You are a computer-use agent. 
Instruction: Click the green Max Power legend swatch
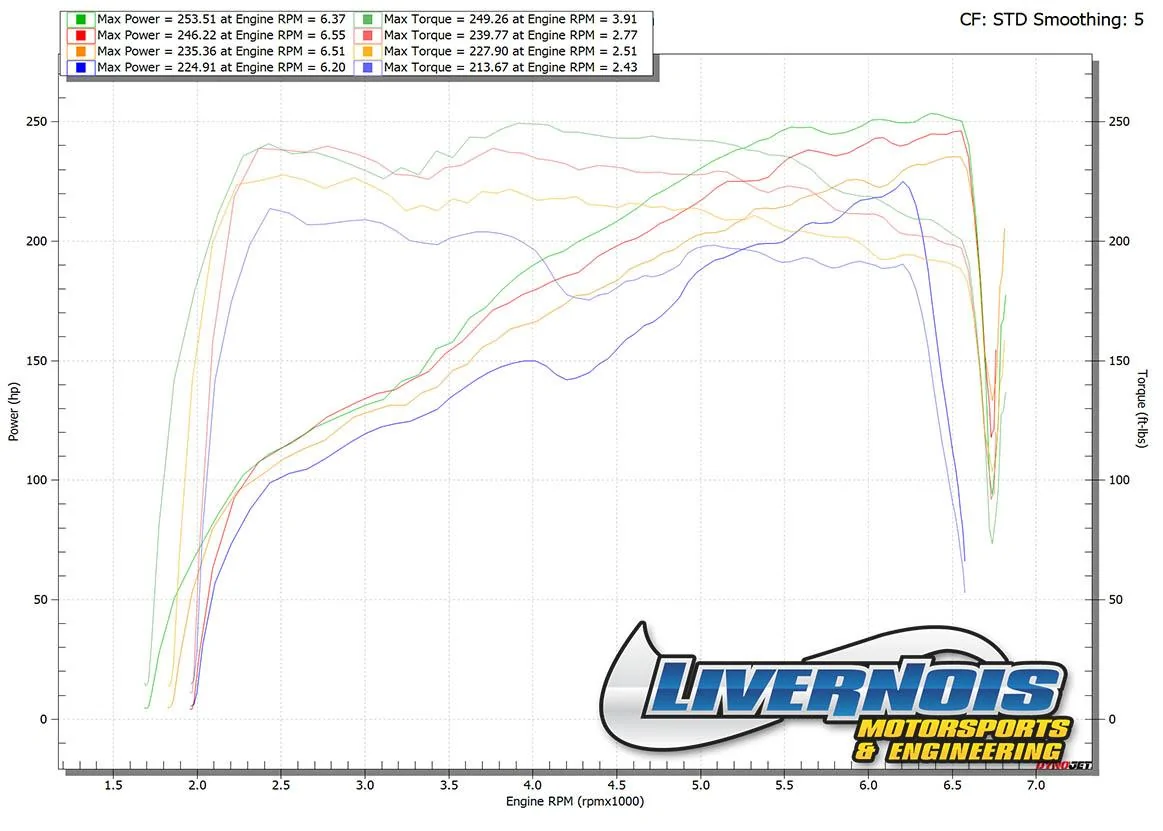80,19
